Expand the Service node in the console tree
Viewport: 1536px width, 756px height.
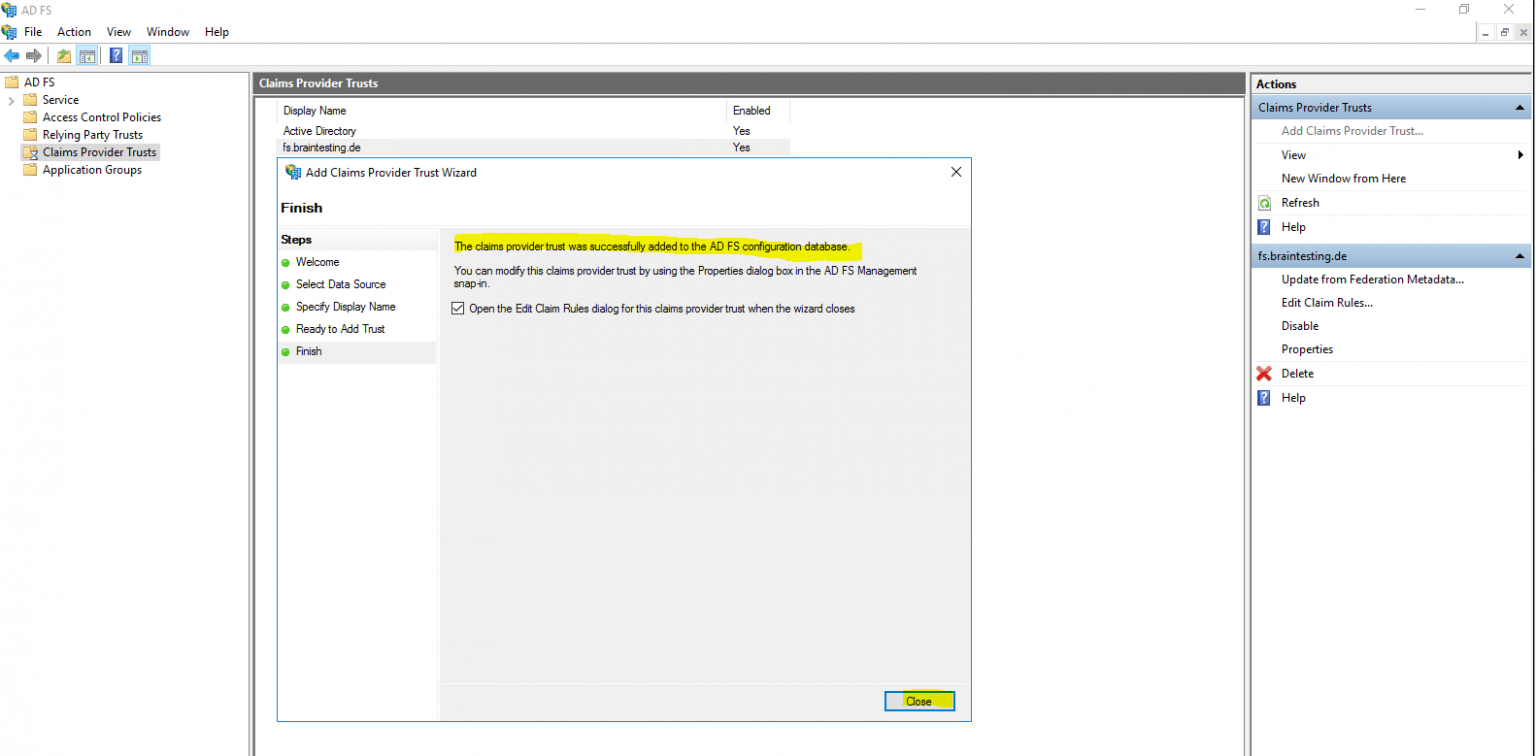(9, 99)
